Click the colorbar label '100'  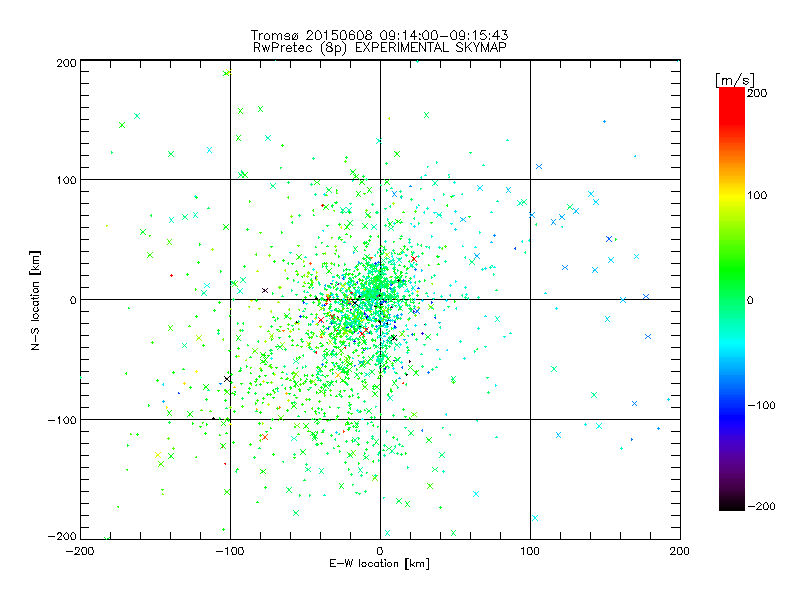(757, 195)
